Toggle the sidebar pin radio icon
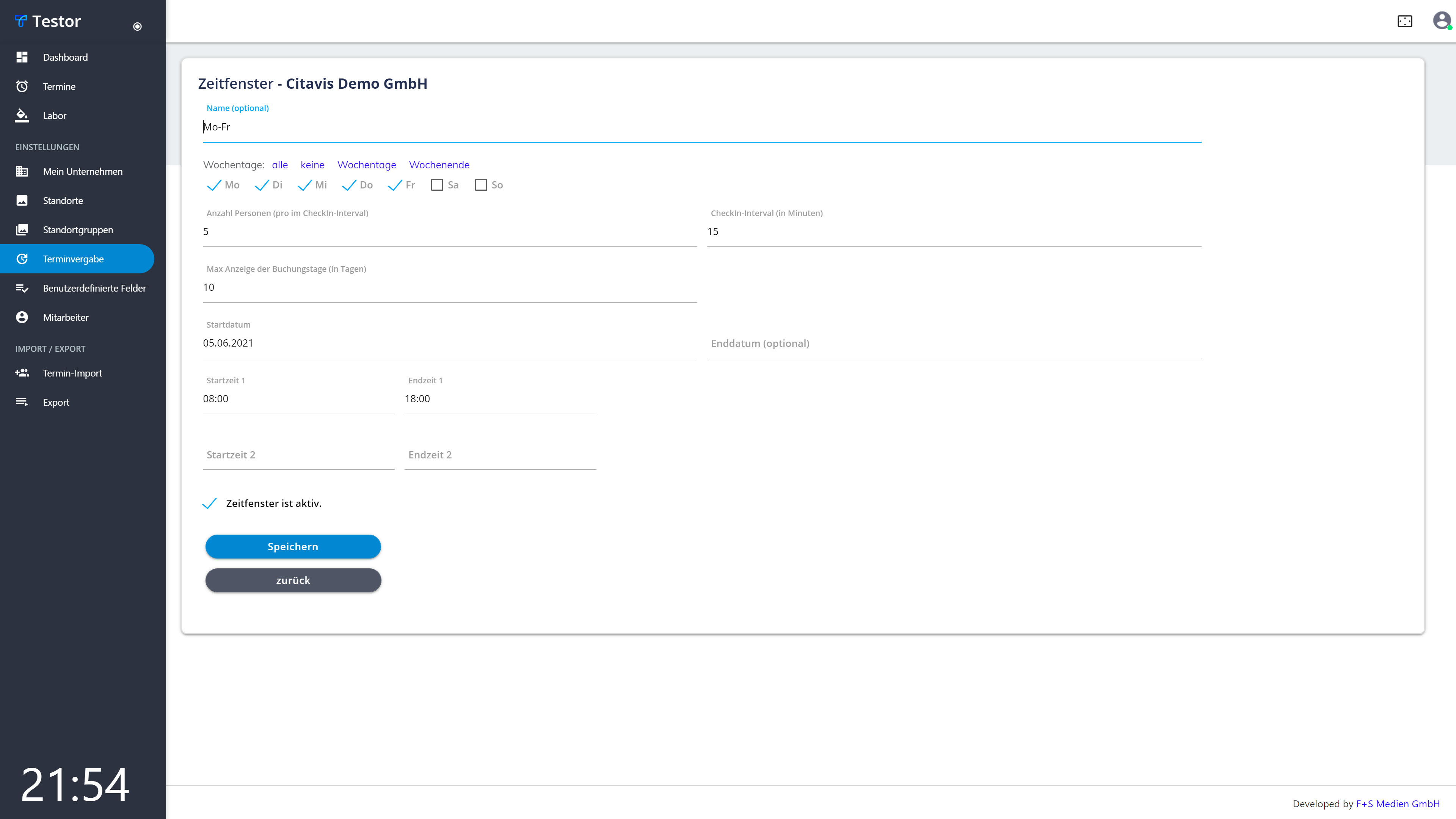 click(137, 27)
